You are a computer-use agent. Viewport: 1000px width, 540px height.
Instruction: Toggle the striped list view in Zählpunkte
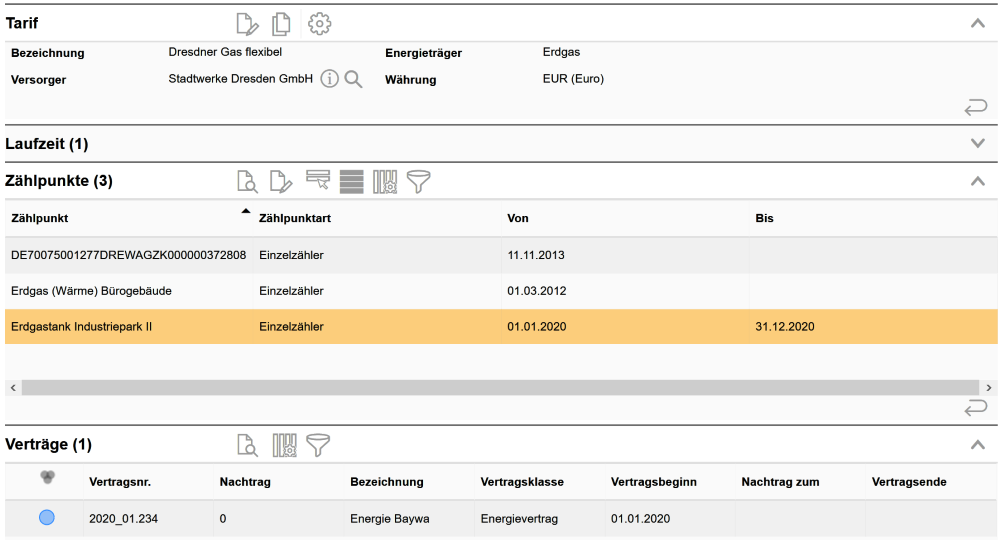tap(351, 181)
